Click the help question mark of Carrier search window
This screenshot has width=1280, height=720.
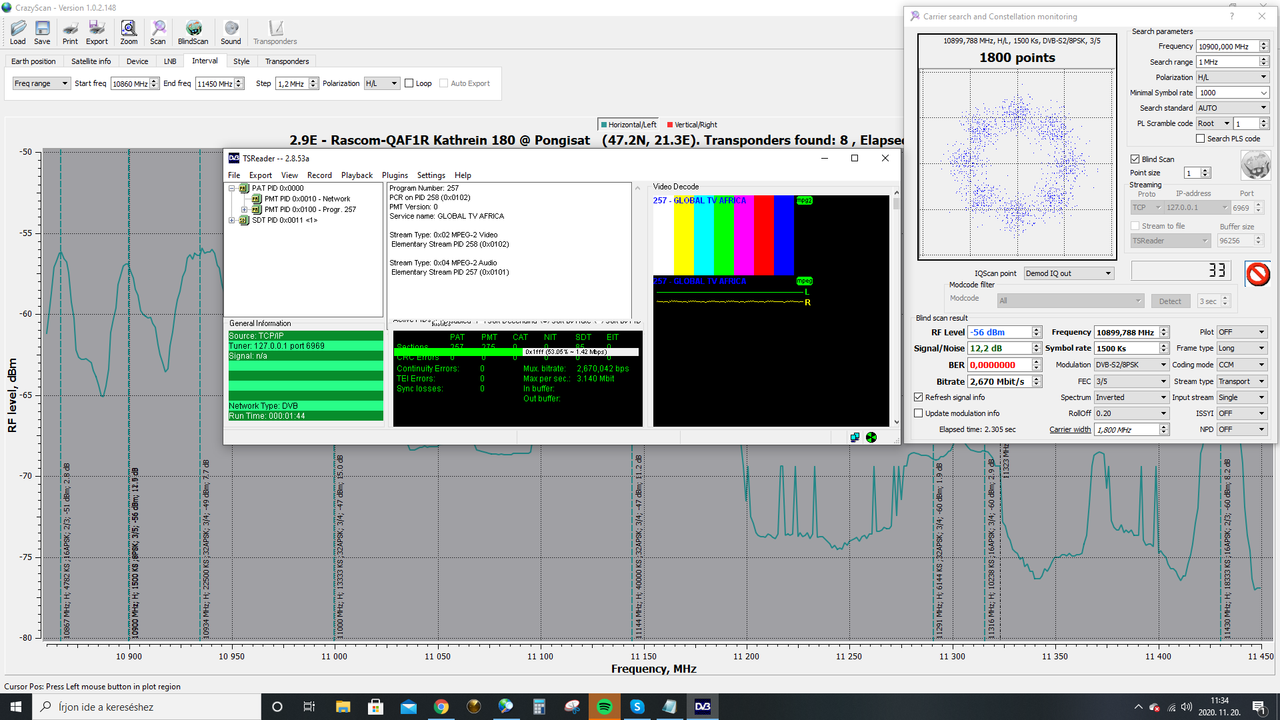click(1232, 16)
